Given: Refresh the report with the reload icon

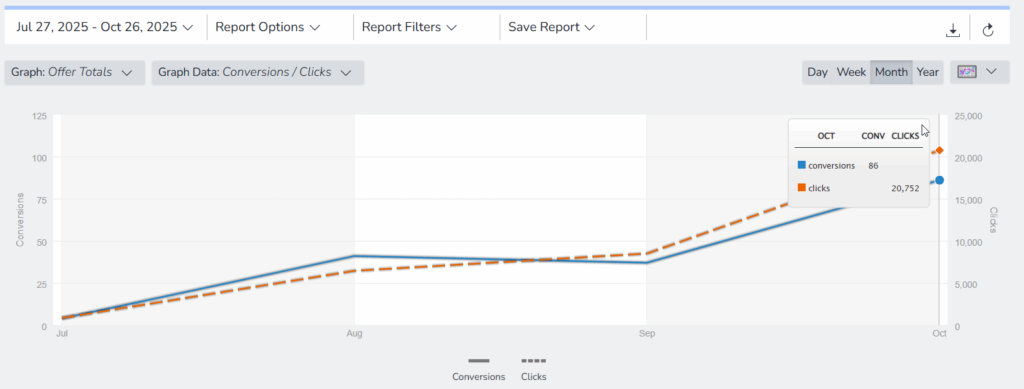Looking at the screenshot, I should pyautogui.click(x=988, y=30).
